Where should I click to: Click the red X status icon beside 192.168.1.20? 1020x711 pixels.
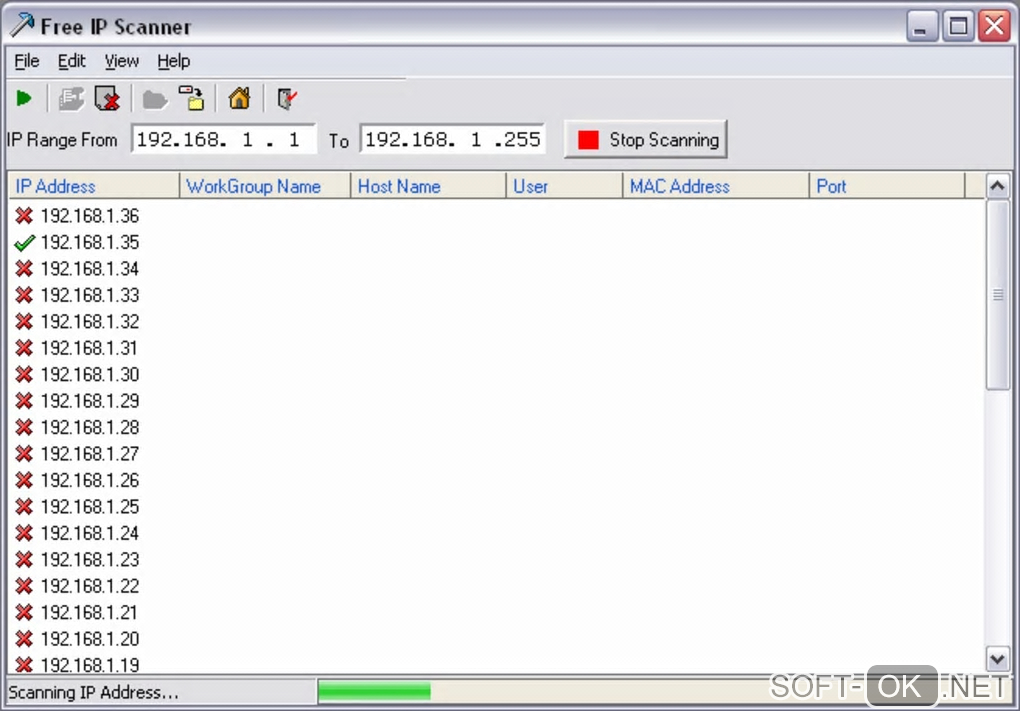click(24, 639)
